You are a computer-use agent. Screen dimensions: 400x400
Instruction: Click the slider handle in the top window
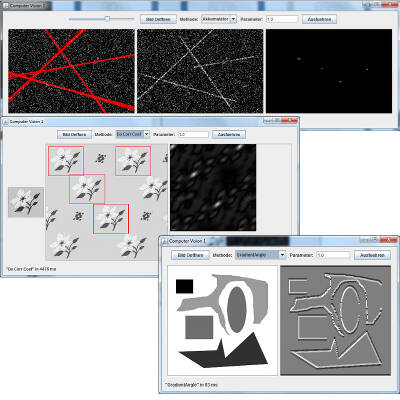(x=107, y=19)
